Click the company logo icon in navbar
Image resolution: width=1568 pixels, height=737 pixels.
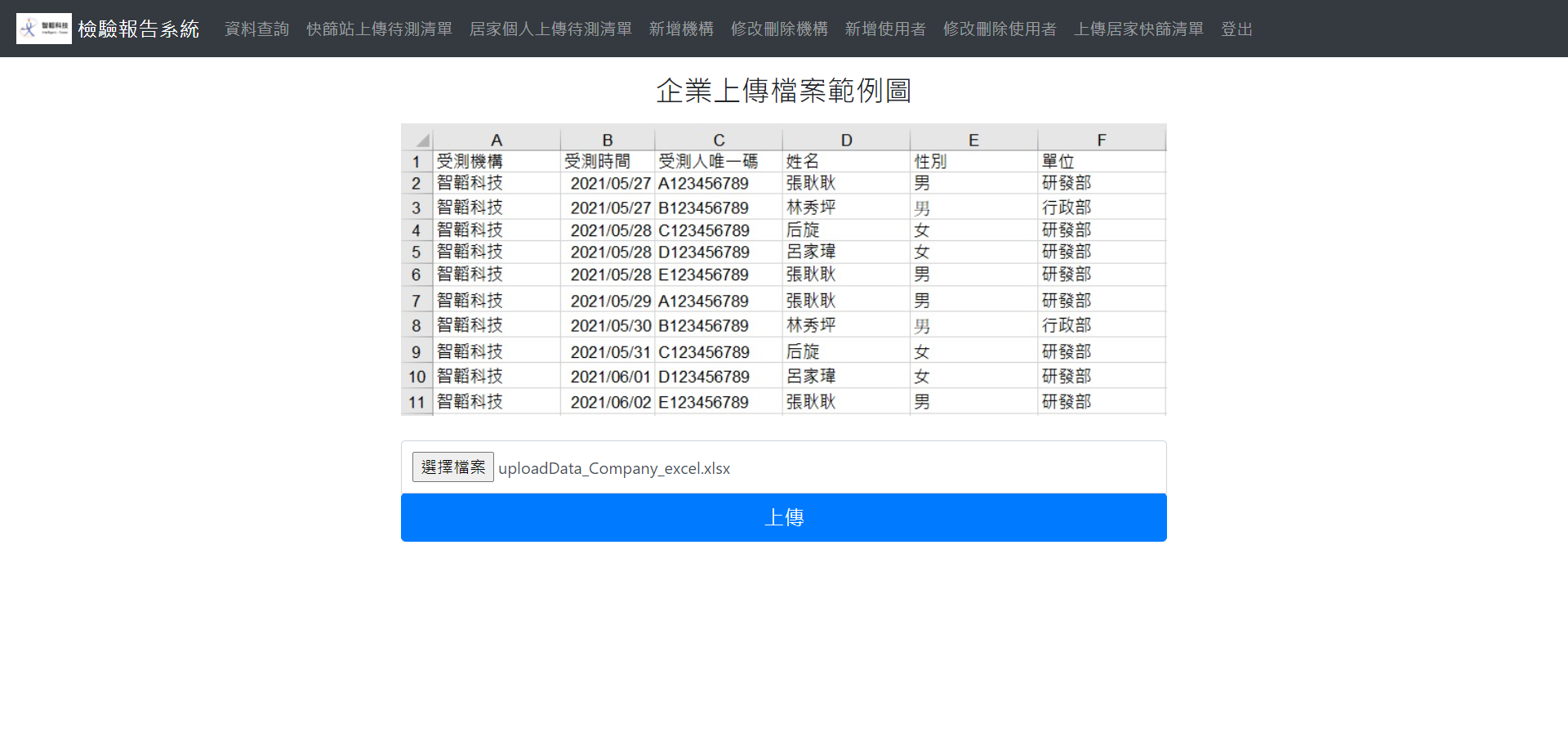click(44, 29)
